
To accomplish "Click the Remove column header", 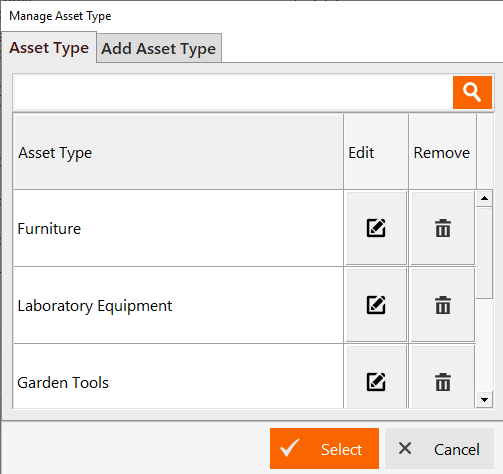I will tap(442, 152).
